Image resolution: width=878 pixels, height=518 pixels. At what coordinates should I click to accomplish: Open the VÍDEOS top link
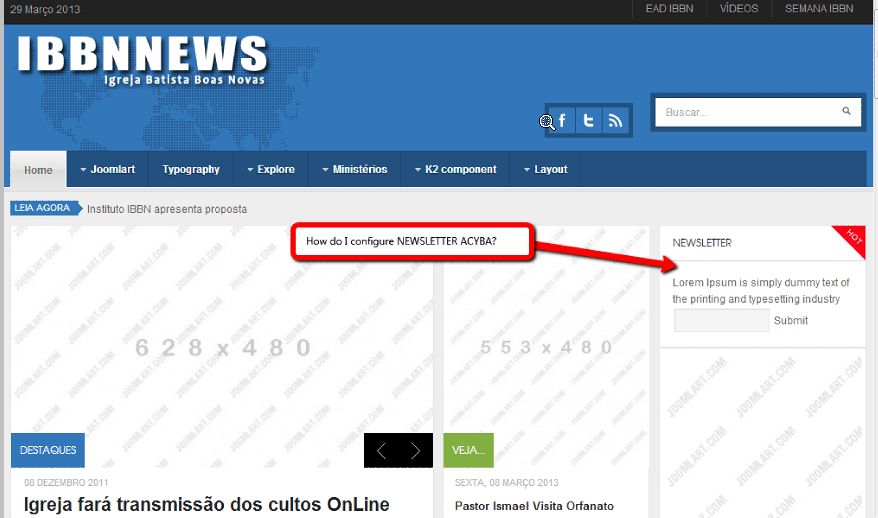click(x=739, y=9)
